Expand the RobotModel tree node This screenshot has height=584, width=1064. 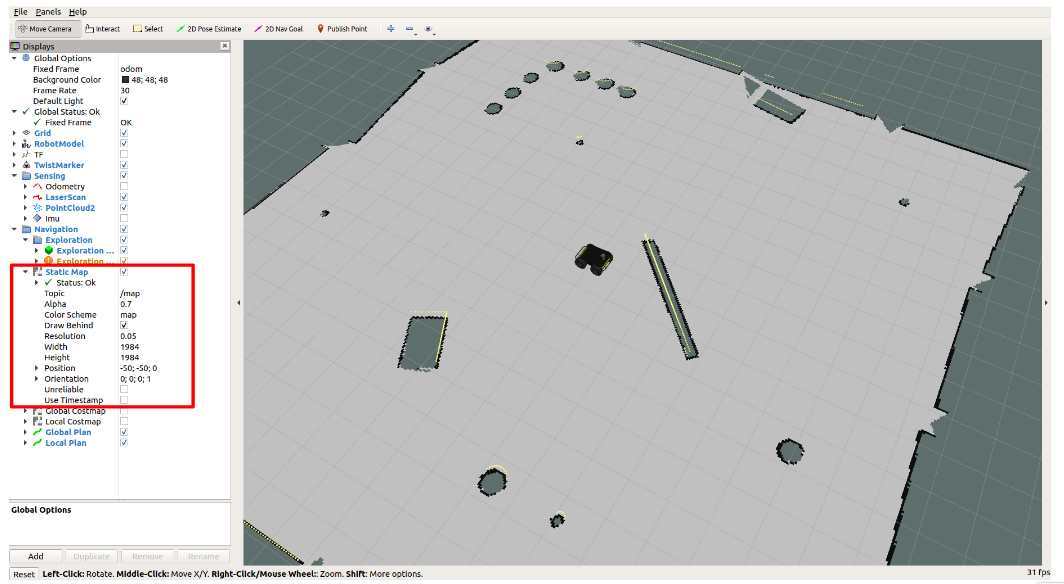point(14,144)
